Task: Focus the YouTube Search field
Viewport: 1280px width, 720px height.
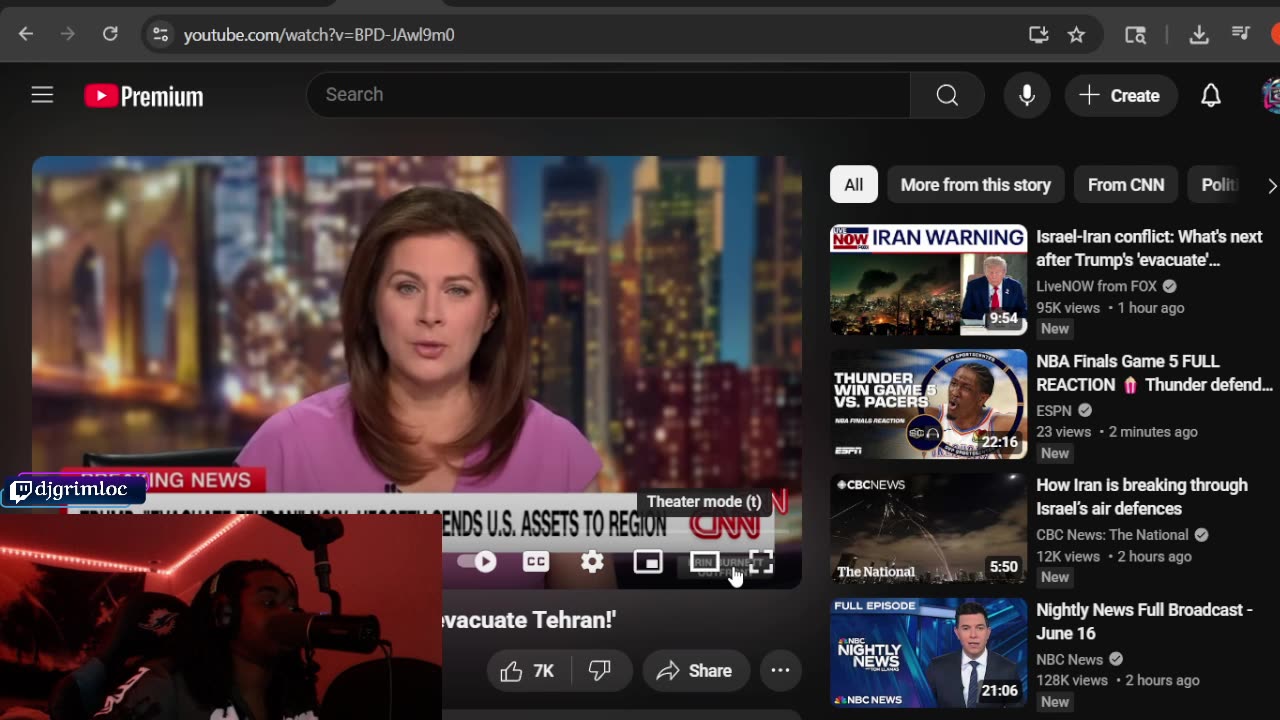Action: click(608, 95)
